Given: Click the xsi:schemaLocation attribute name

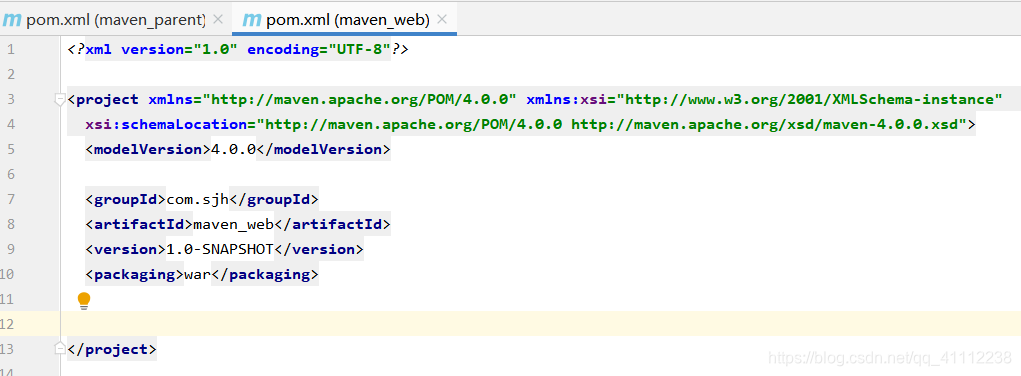Looking at the screenshot, I should [166, 124].
